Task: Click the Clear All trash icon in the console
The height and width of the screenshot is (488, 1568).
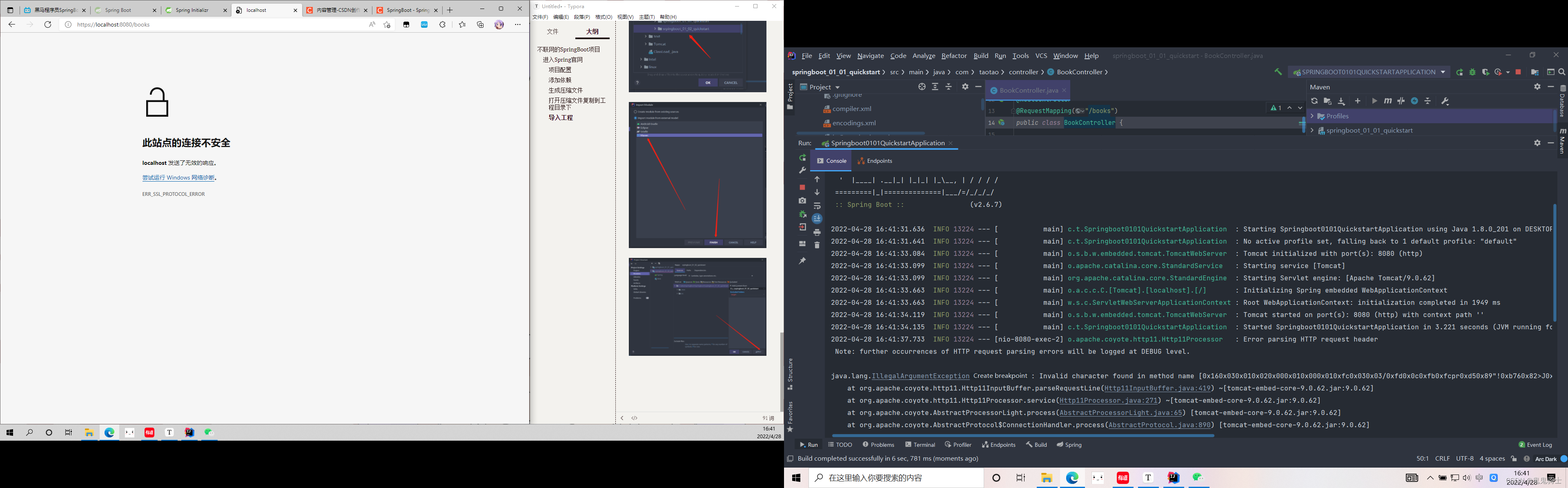Action: [817, 245]
